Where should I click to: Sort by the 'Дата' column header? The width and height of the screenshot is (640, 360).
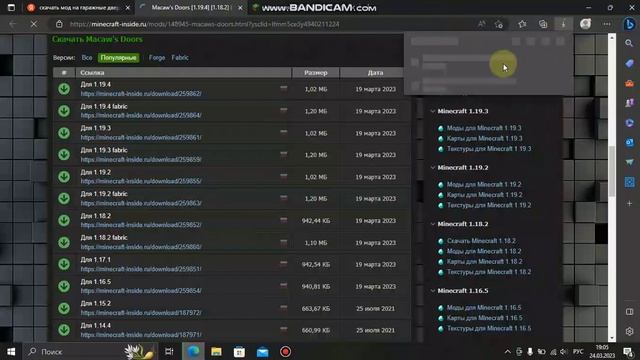(375, 73)
